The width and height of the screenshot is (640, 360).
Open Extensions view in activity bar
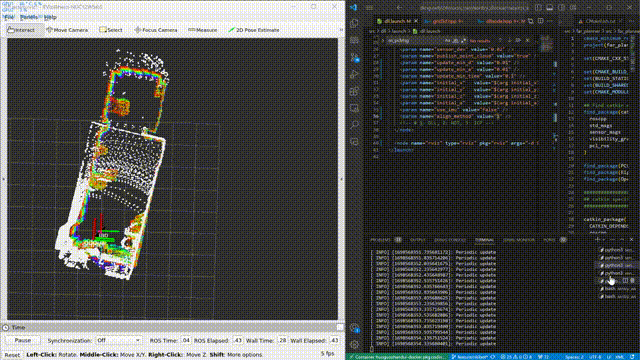click(354, 91)
